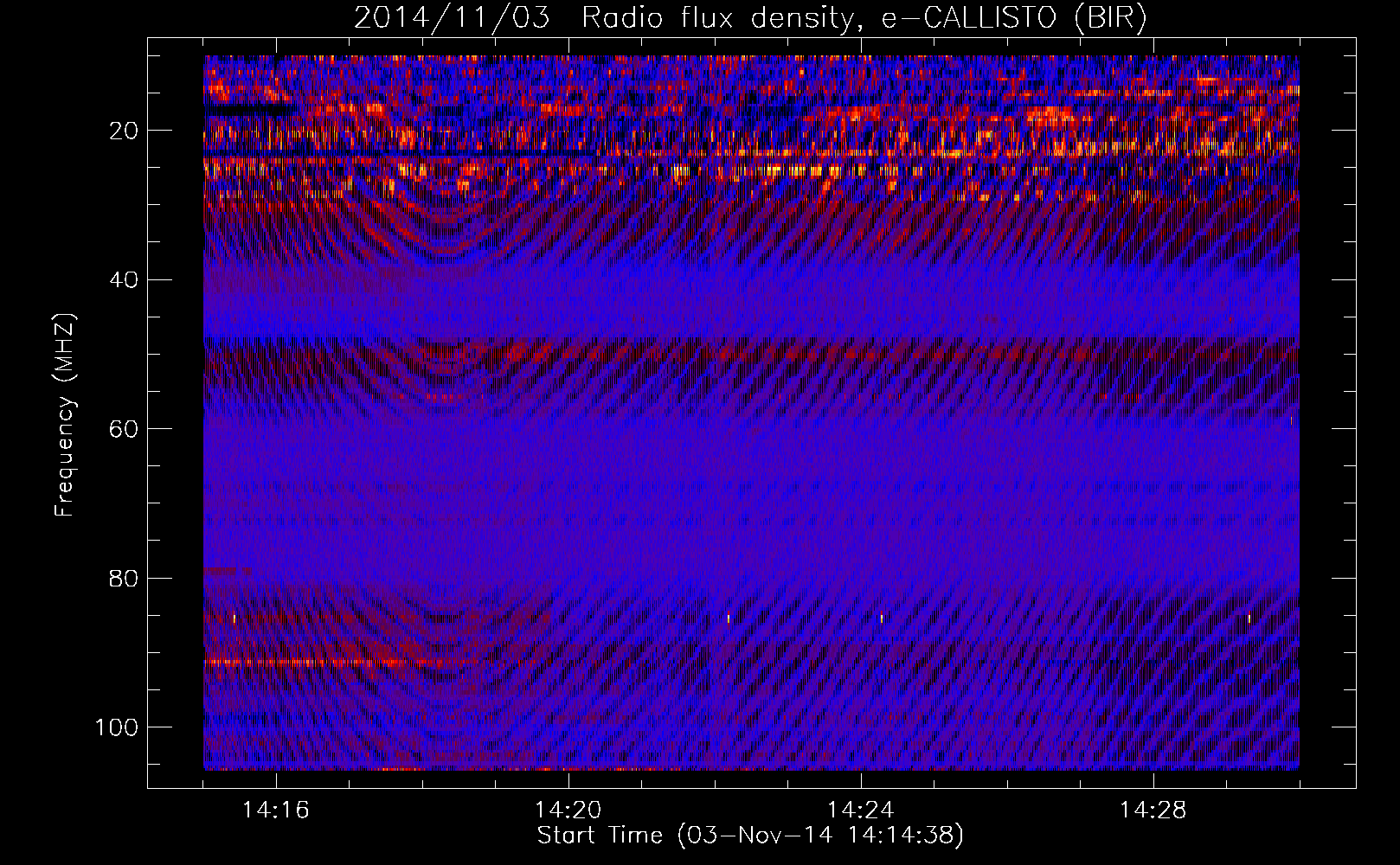The width and height of the screenshot is (1400, 865).
Task: Click the 14:28 time tick label
Action: click(x=1153, y=811)
